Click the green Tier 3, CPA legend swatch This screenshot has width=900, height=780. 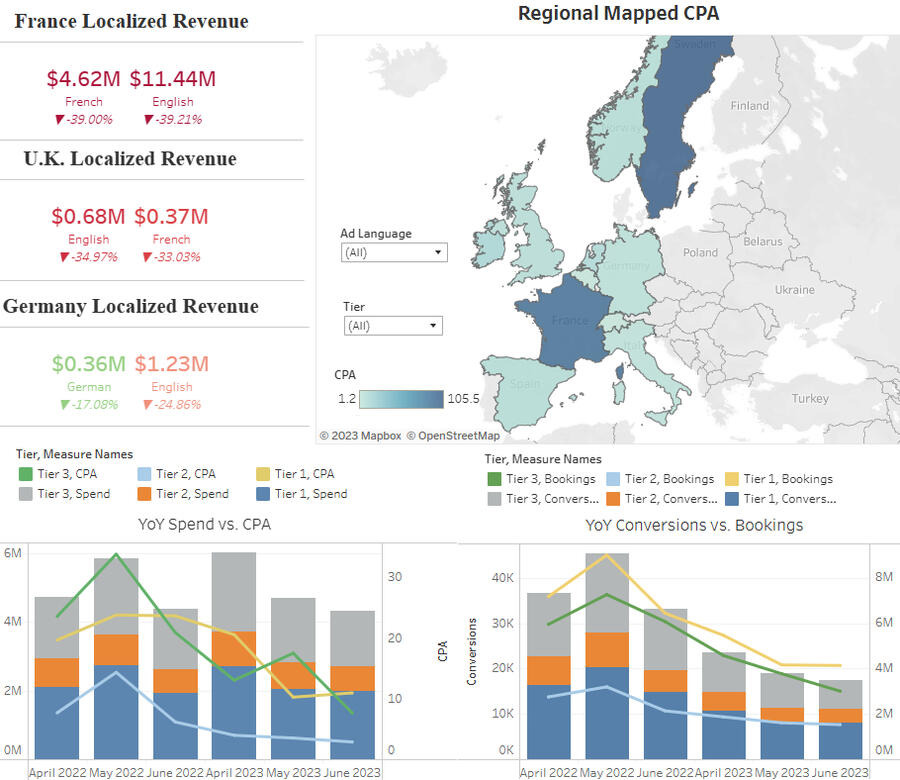26,474
